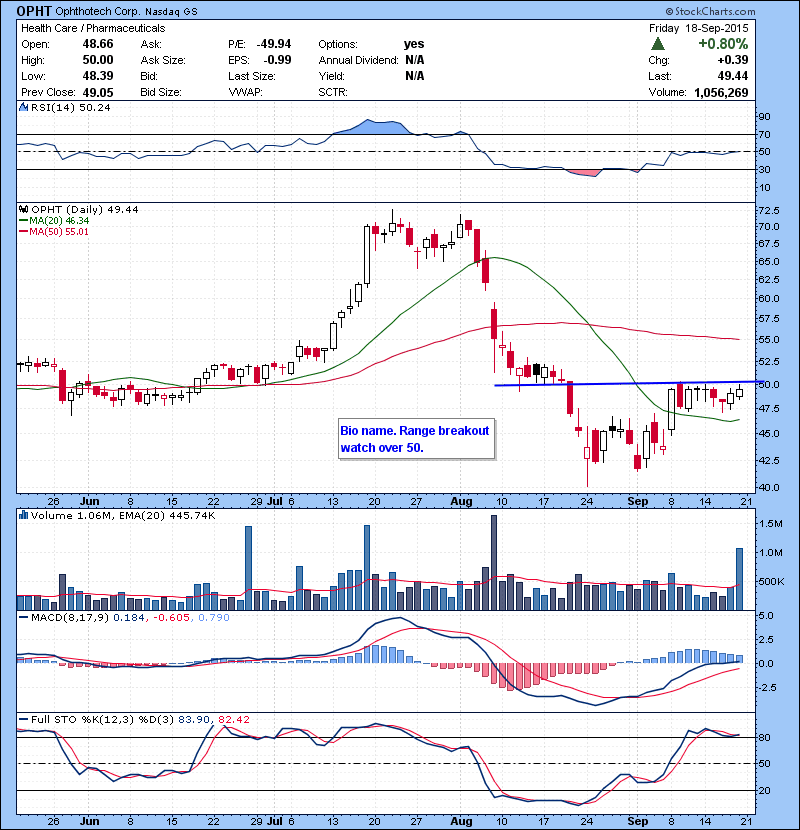Click the +0.80% change percentage
Viewport: 800px width, 830px height.
click(723, 43)
